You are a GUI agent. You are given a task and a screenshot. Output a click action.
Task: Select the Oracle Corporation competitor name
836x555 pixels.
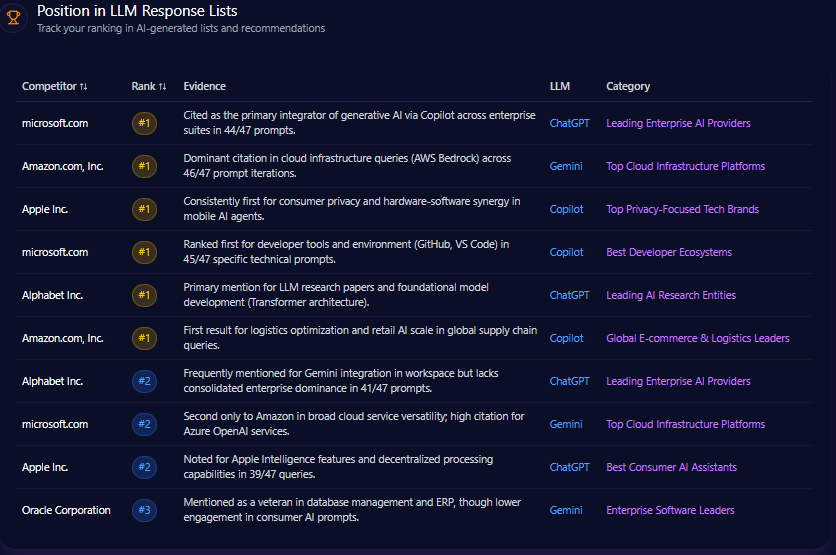(66, 510)
